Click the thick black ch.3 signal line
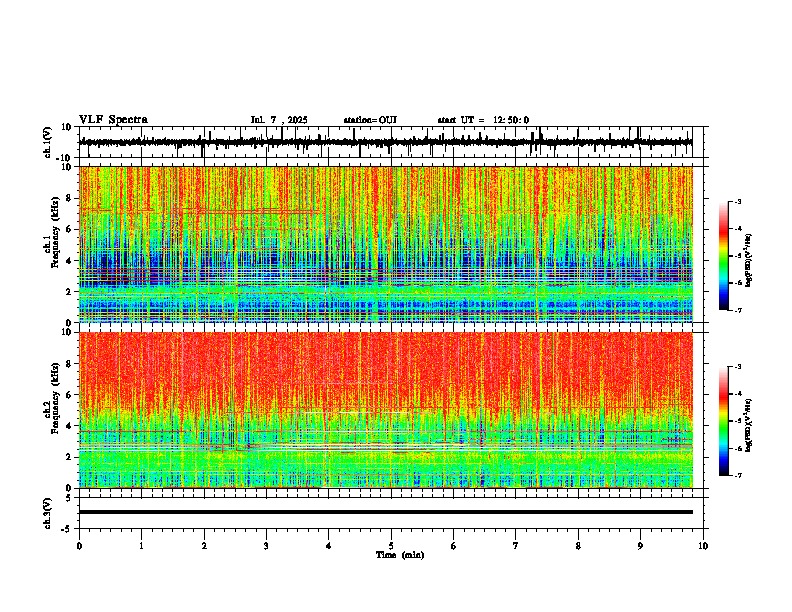Screen dimensions: 792x612 coord(386,512)
